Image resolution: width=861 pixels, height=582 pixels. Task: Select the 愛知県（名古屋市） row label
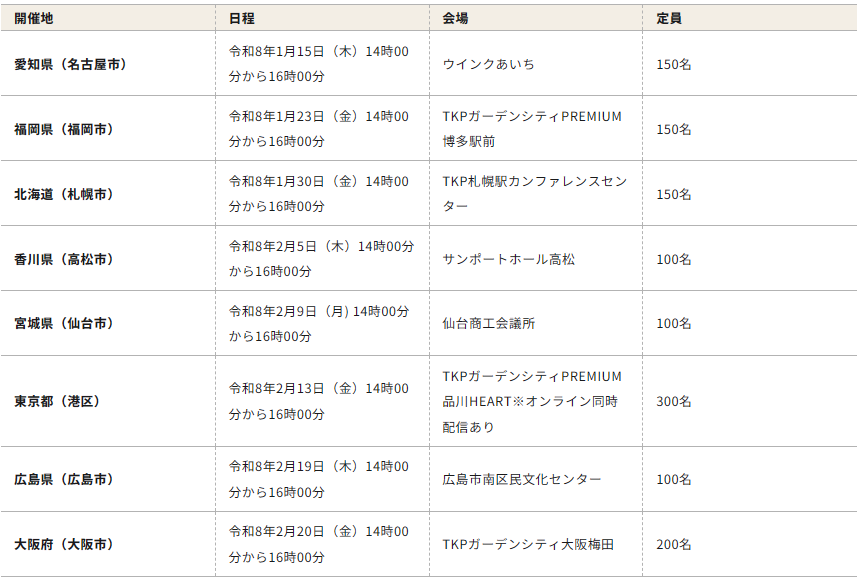(x=70, y=64)
